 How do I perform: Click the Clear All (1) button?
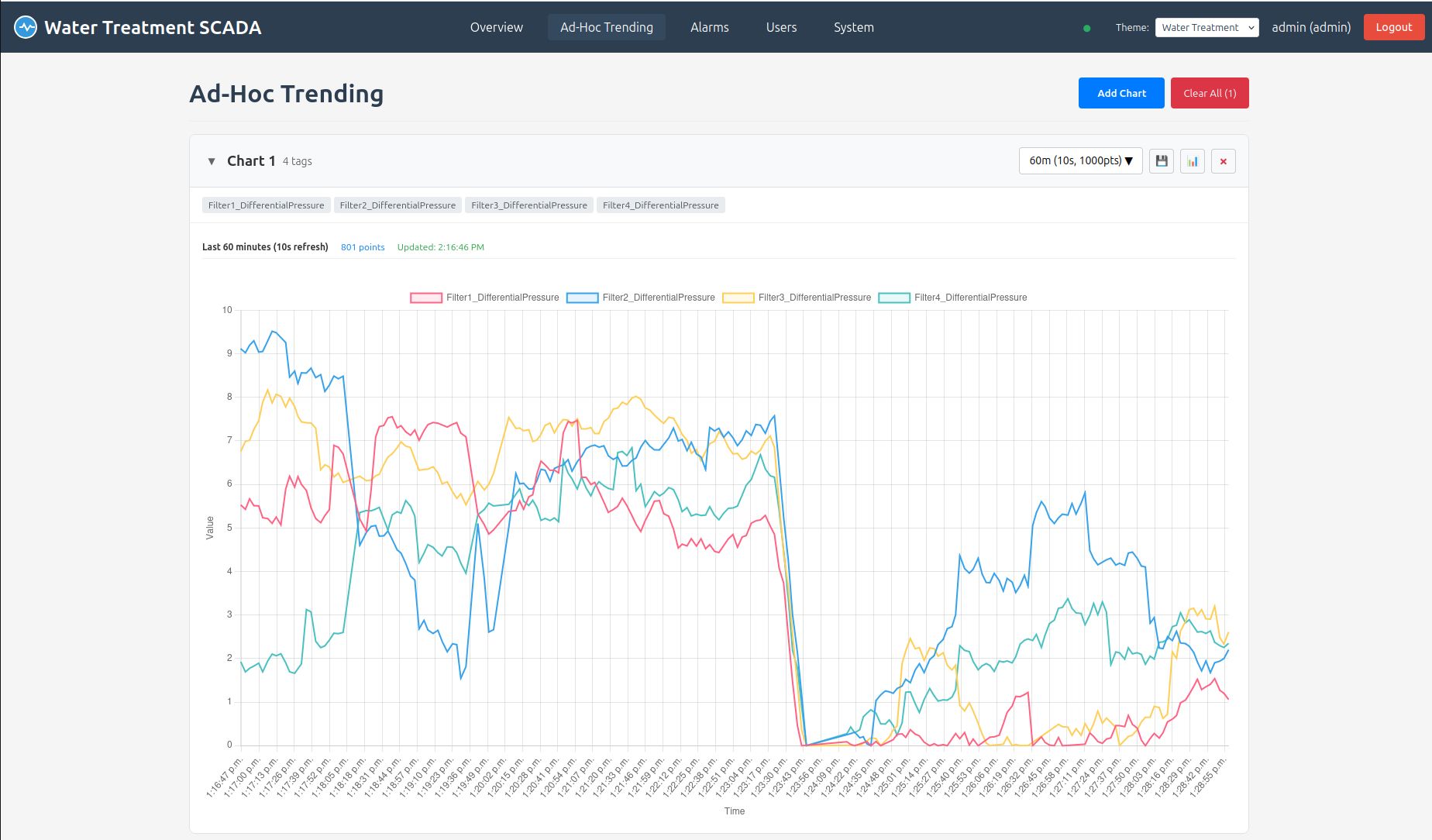1210,93
